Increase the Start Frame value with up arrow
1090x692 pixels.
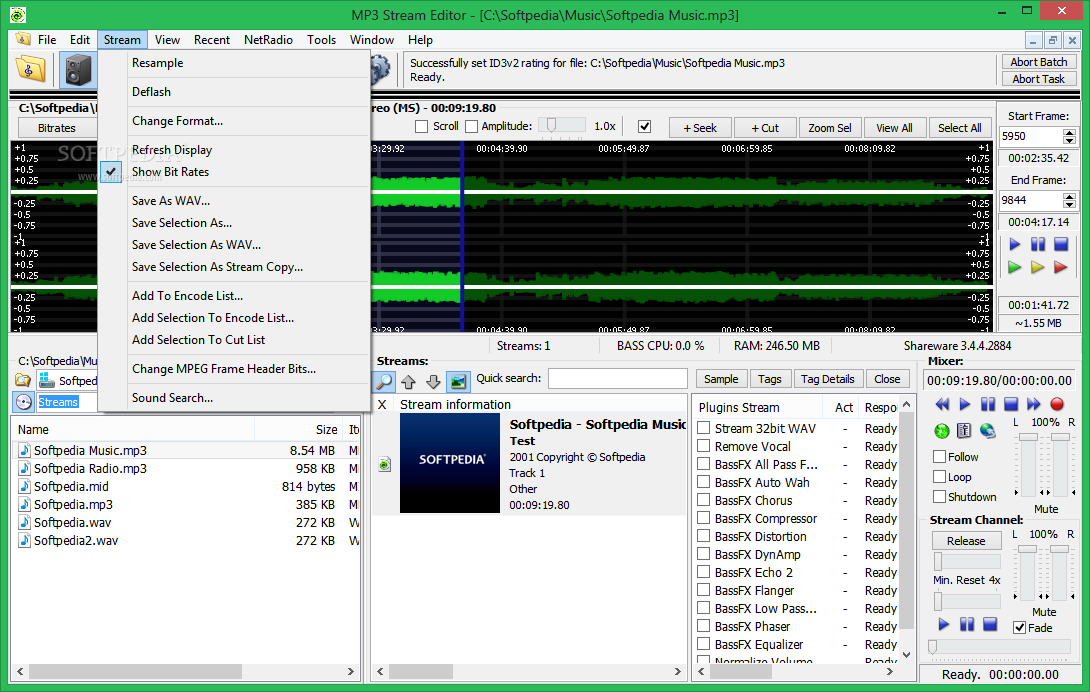(x=1069, y=132)
